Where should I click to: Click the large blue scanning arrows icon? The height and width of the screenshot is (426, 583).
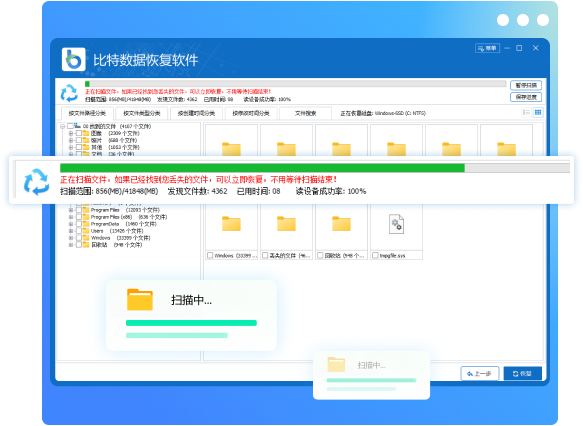(36, 181)
